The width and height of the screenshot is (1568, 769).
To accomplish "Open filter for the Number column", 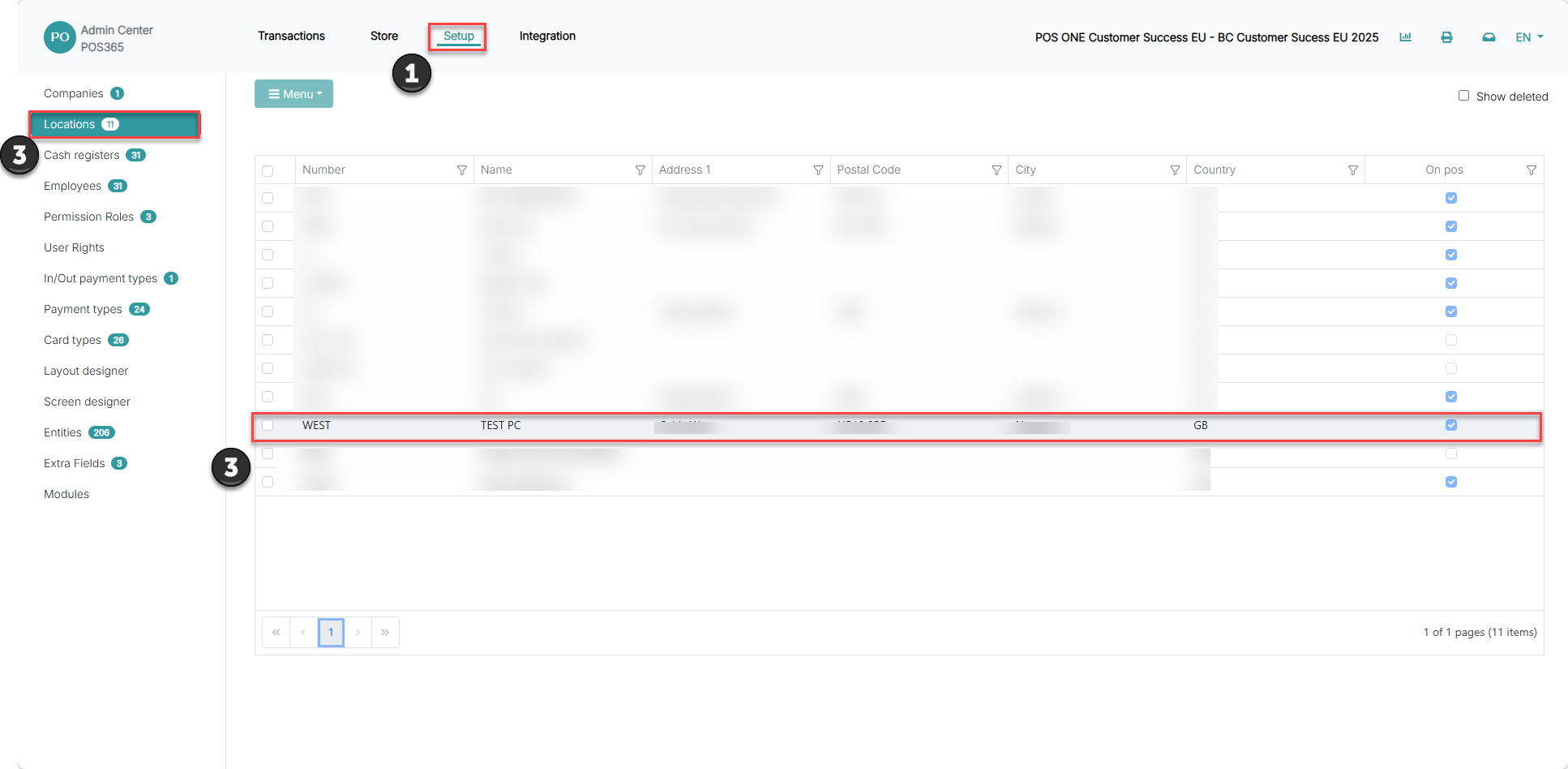I will 461,170.
